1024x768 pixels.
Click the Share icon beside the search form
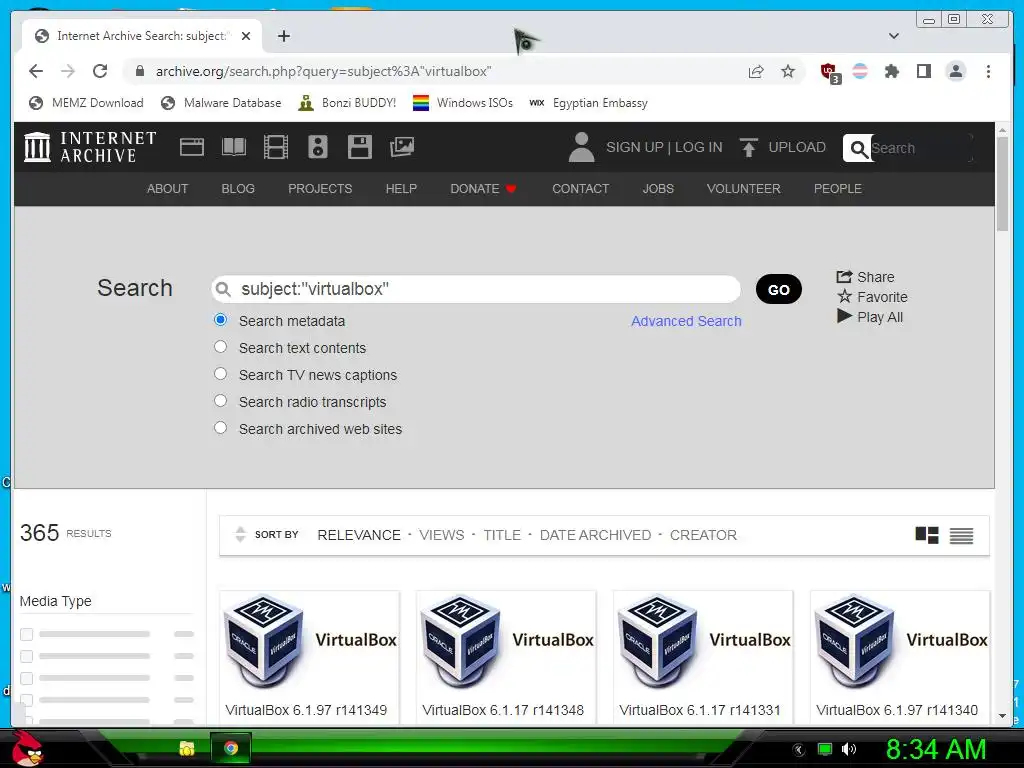pos(844,276)
